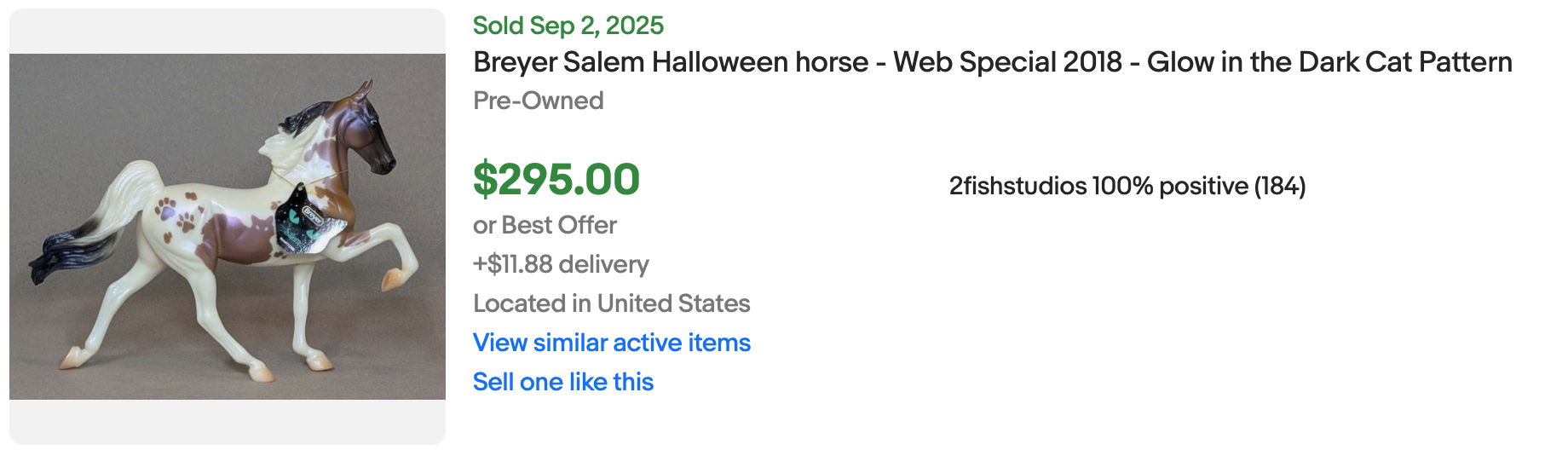Click the Pre-Owned condition text
The height and width of the screenshot is (450, 1568).
[x=538, y=101]
